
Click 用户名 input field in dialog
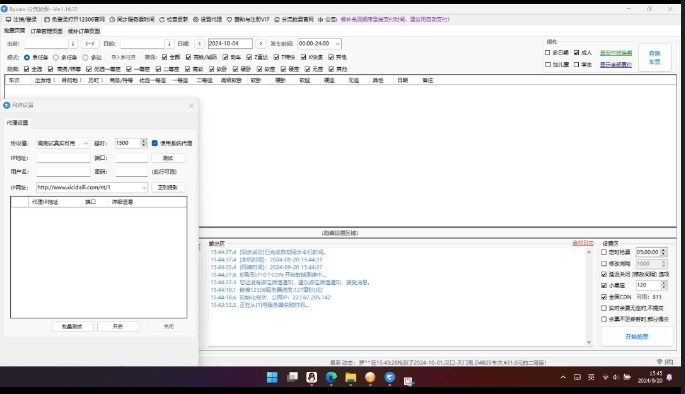point(63,172)
